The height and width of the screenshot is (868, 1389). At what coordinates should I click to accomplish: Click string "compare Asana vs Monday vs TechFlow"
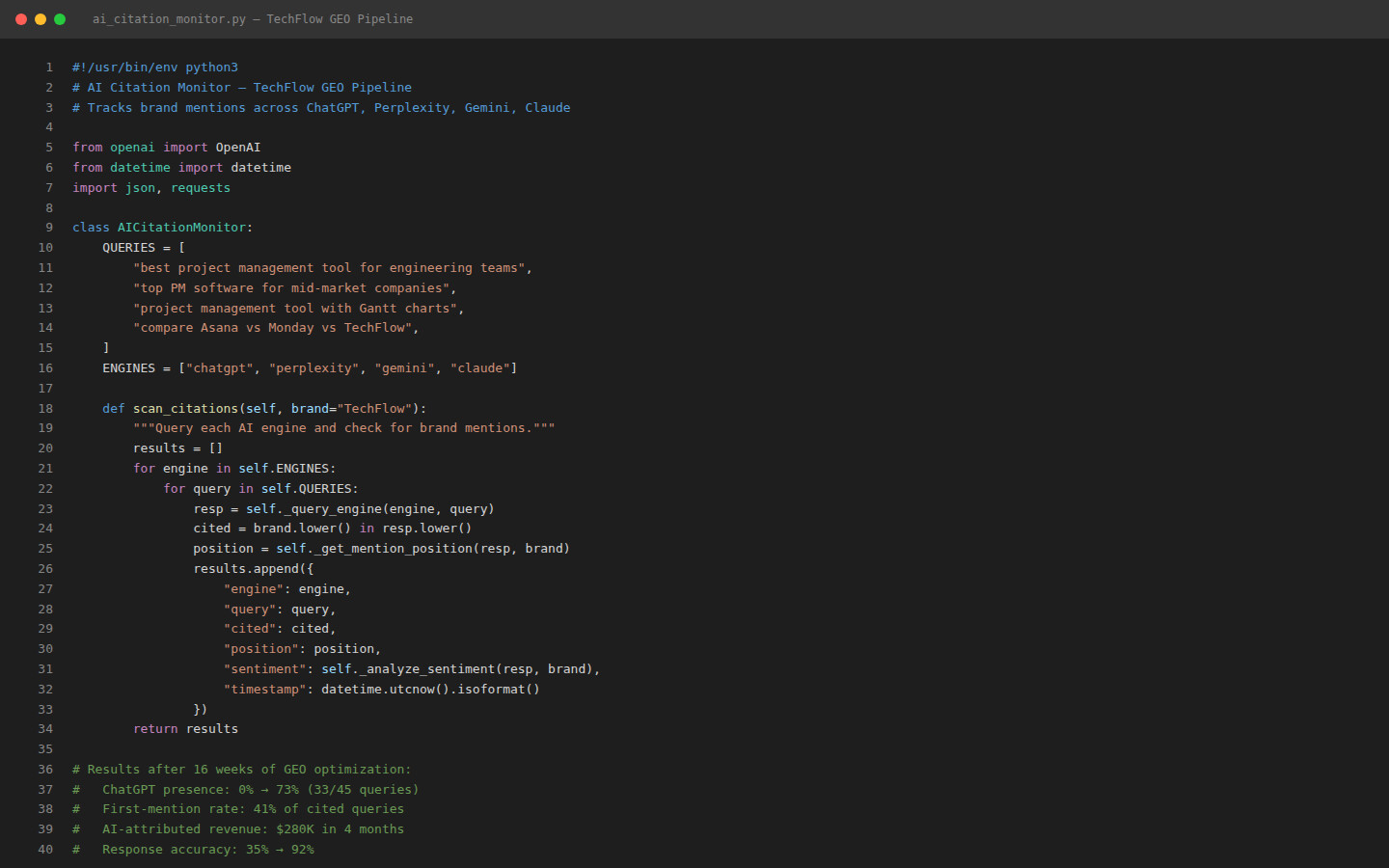pyautogui.click(x=272, y=328)
